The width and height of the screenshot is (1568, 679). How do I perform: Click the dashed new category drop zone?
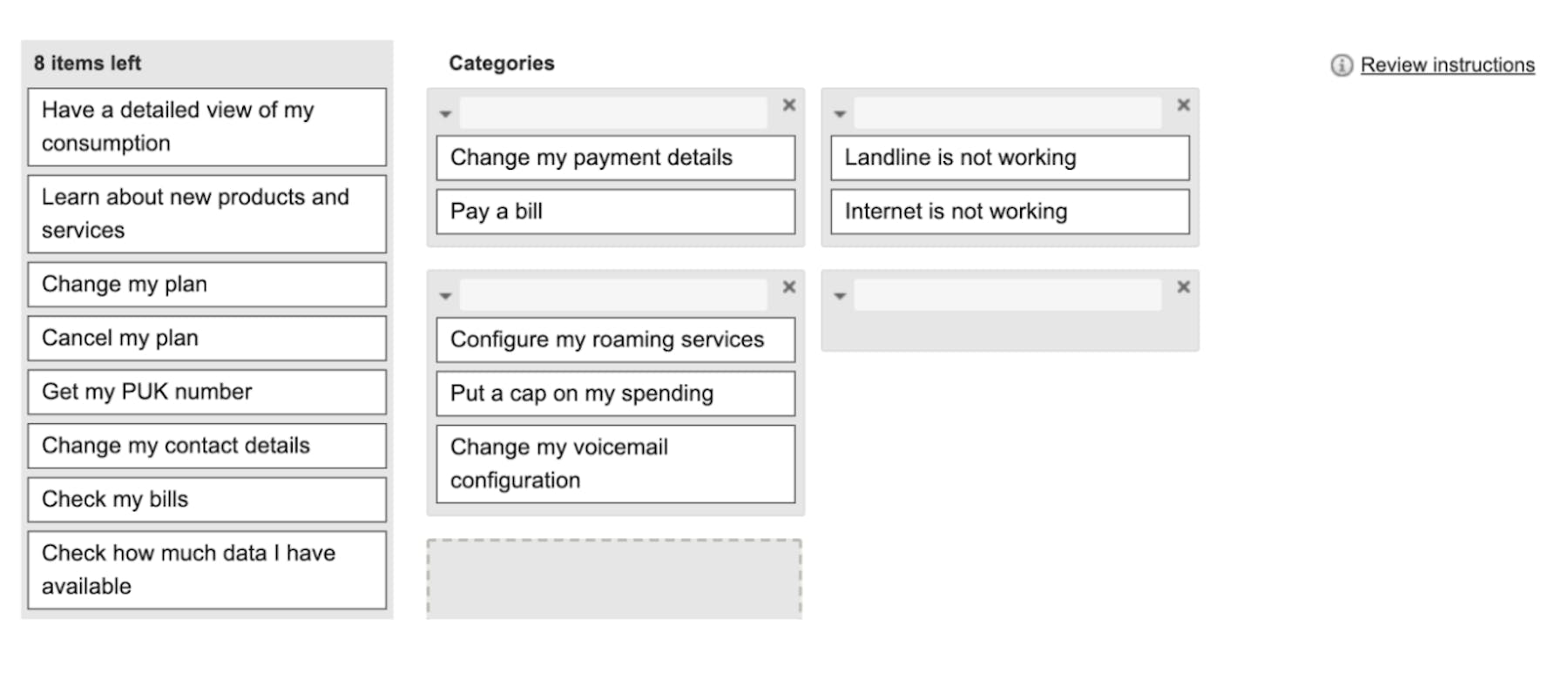coord(614,580)
